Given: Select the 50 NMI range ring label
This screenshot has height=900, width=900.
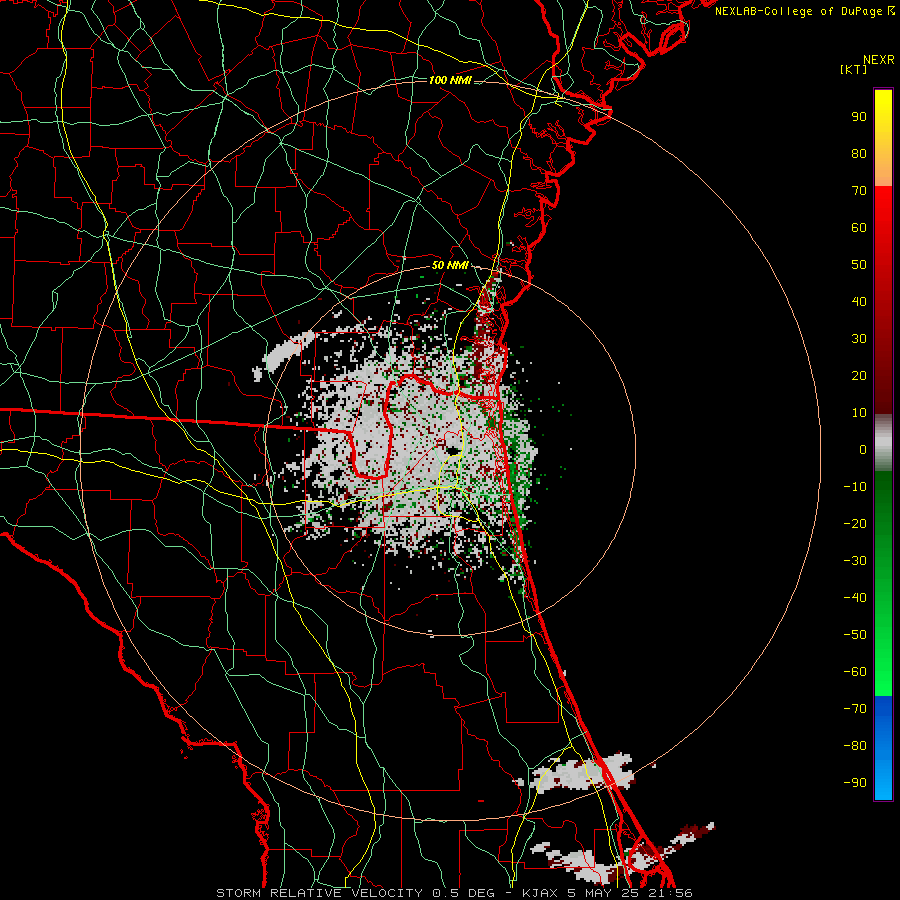Looking at the screenshot, I should [x=450, y=265].
